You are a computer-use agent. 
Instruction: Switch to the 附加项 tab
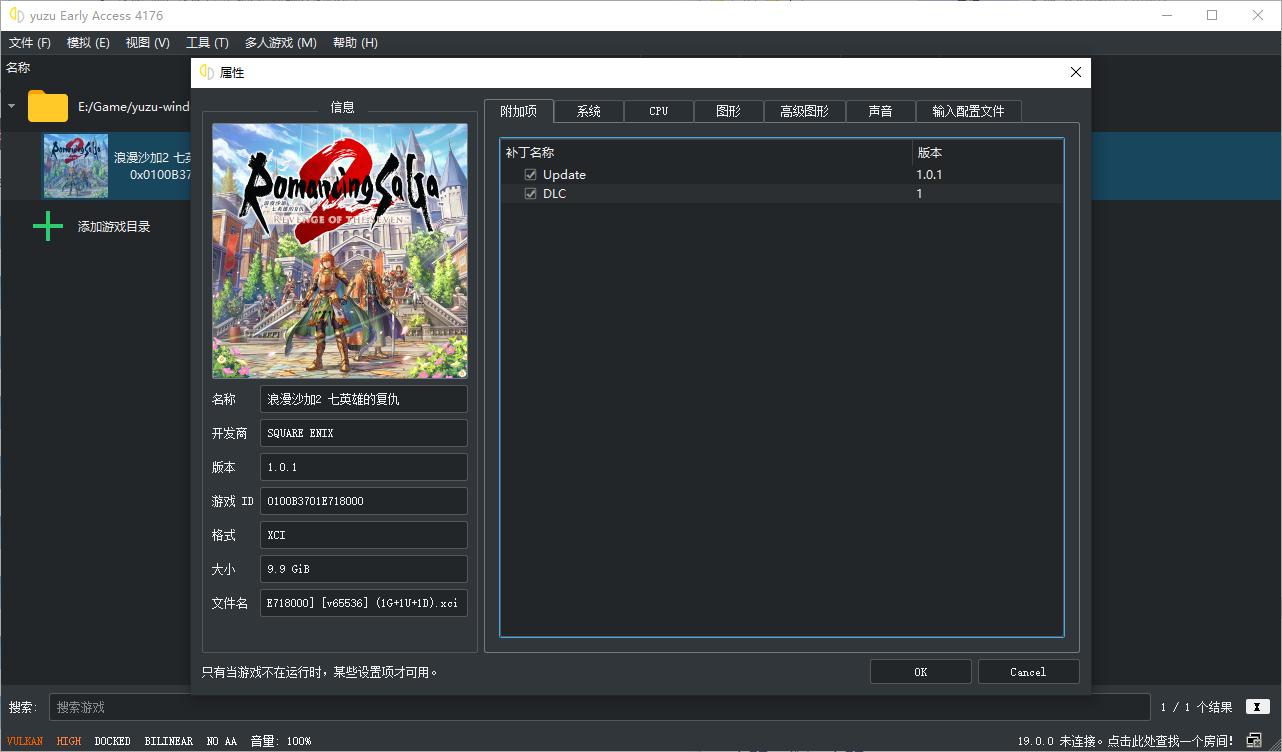pyautogui.click(x=519, y=111)
